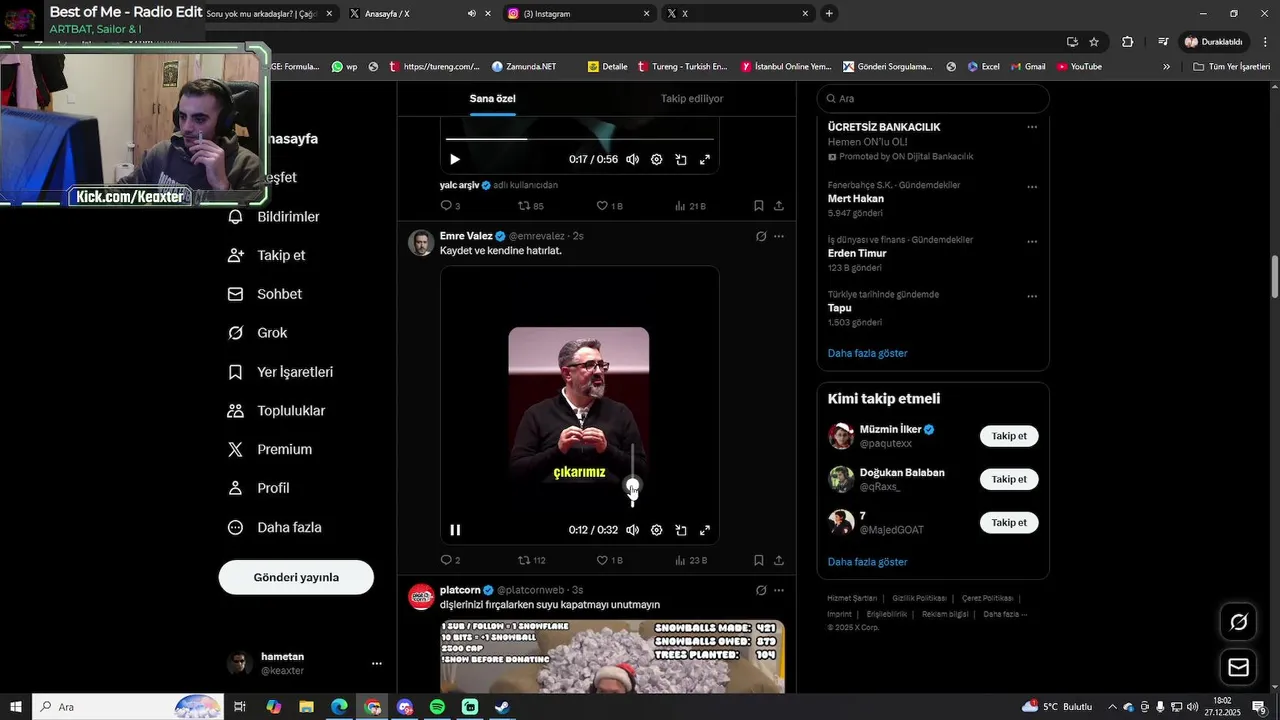1280x720 pixels.
Task: Open settings on yalc arşiv video
Action: [x=657, y=159]
